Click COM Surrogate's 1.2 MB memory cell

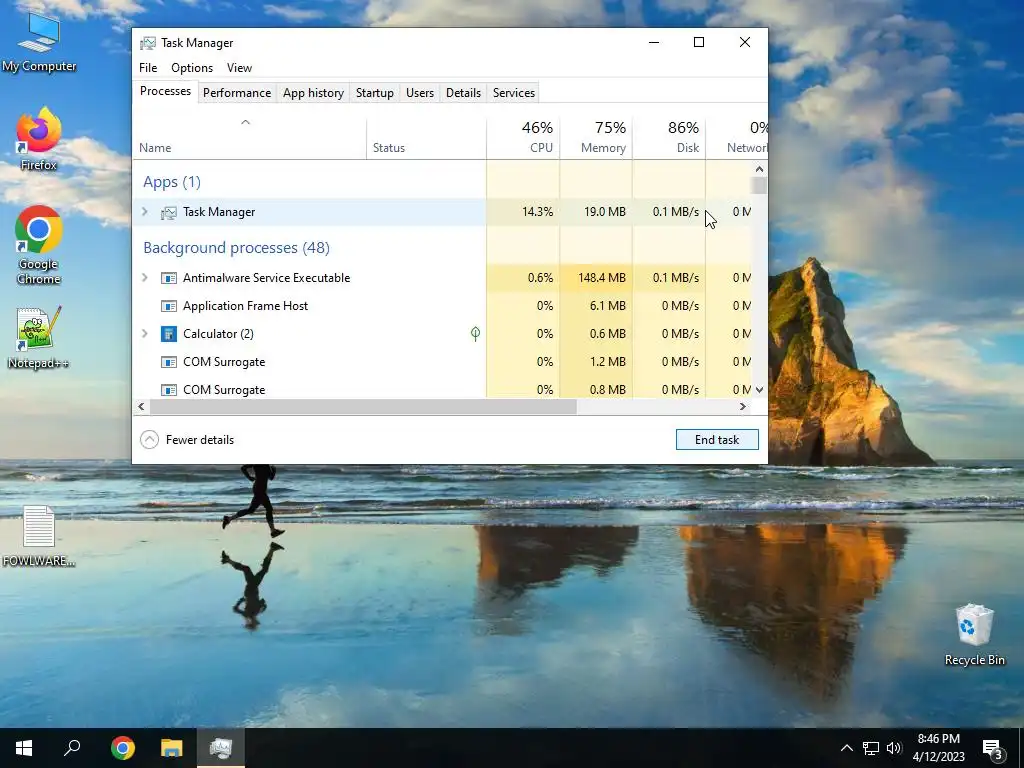click(596, 362)
